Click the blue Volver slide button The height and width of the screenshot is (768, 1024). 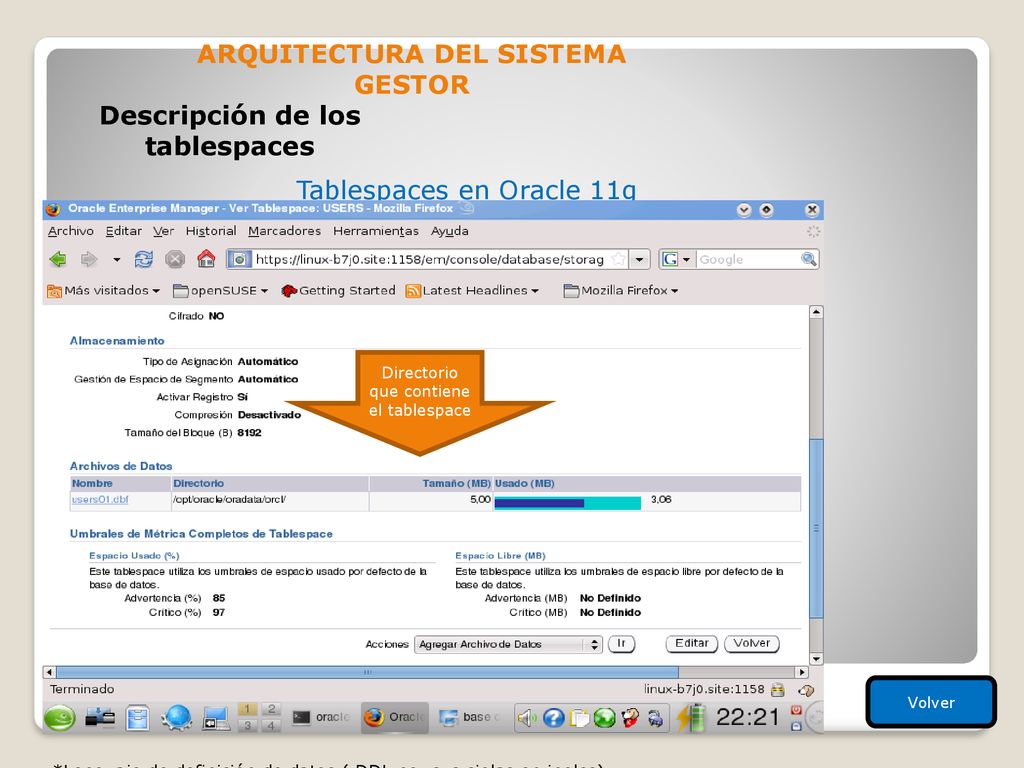coord(931,702)
